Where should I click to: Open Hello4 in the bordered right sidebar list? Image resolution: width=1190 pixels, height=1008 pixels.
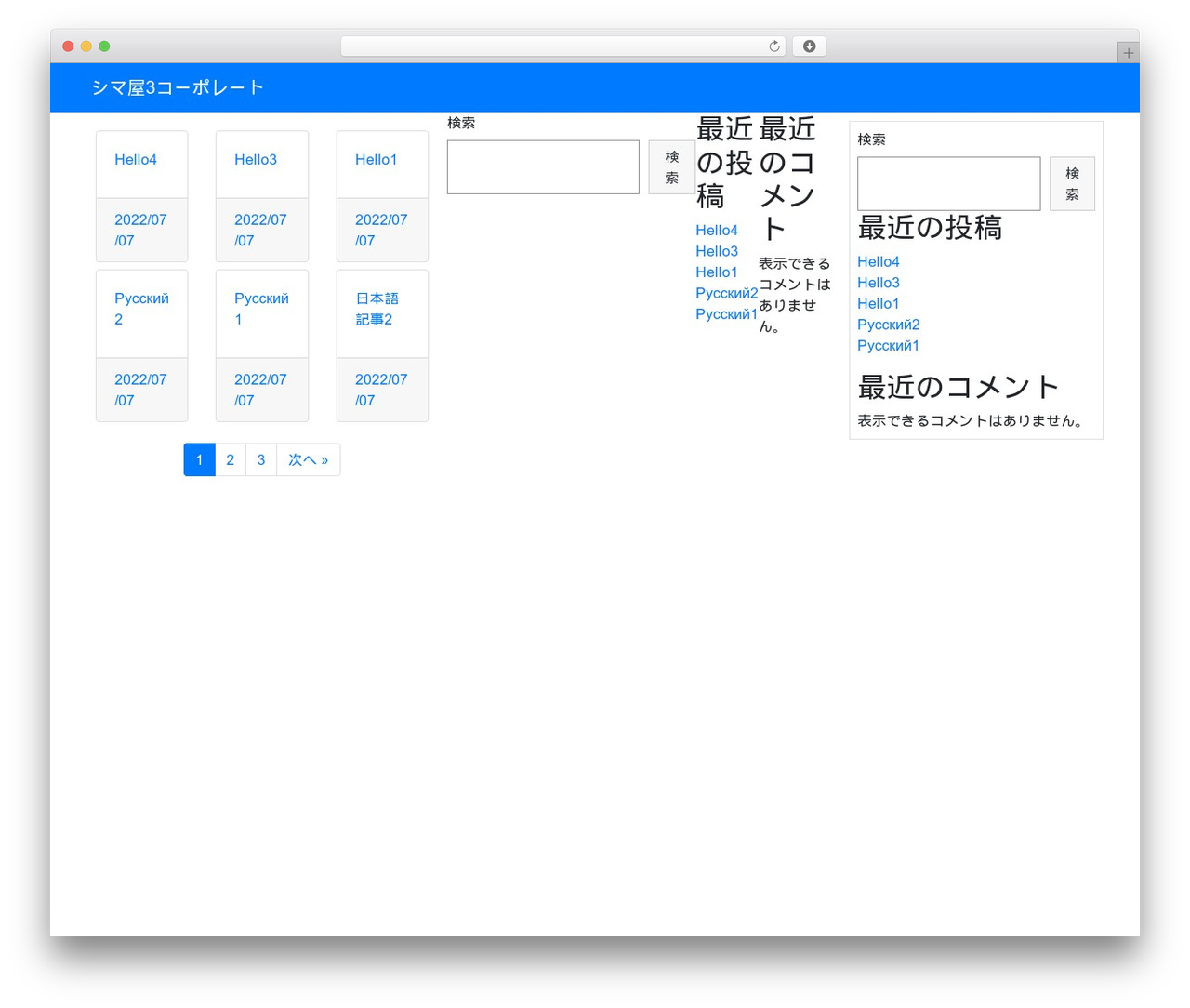879,262
